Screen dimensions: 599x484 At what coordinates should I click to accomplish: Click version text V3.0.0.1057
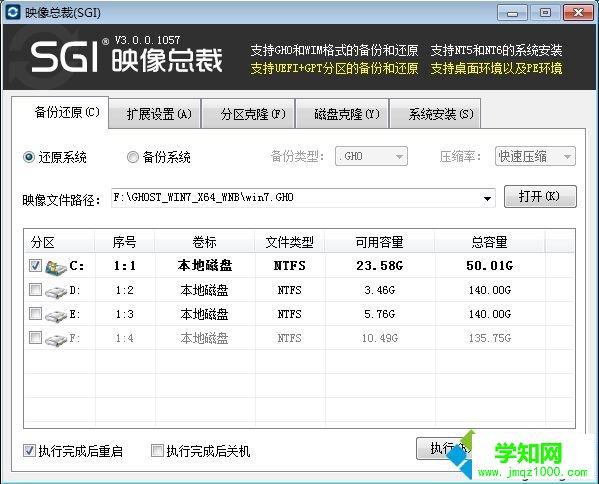(147, 40)
